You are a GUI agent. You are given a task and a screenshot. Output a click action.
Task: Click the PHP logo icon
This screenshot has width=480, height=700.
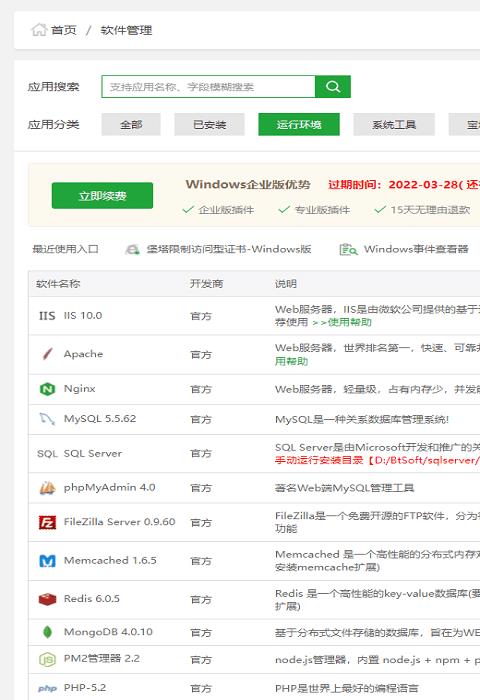47,688
